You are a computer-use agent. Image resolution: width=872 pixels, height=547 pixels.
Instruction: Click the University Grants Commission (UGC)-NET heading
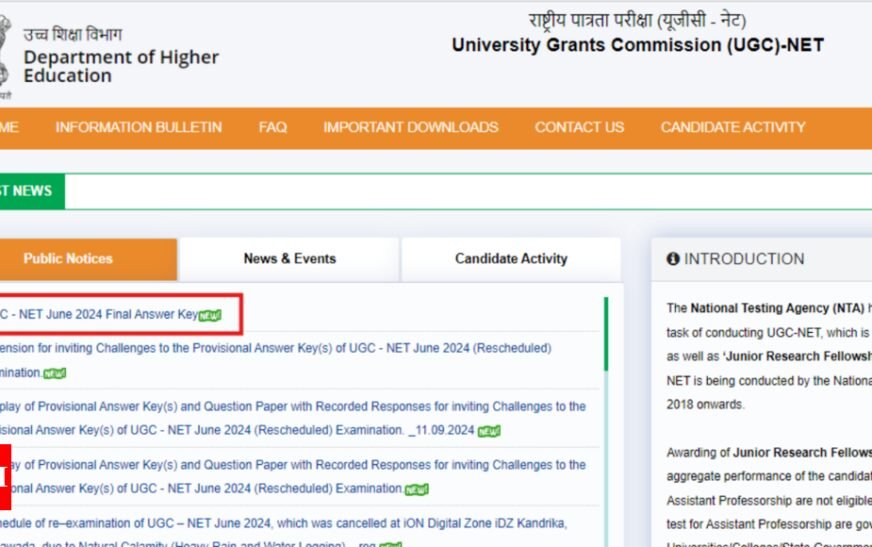(637, 45)
